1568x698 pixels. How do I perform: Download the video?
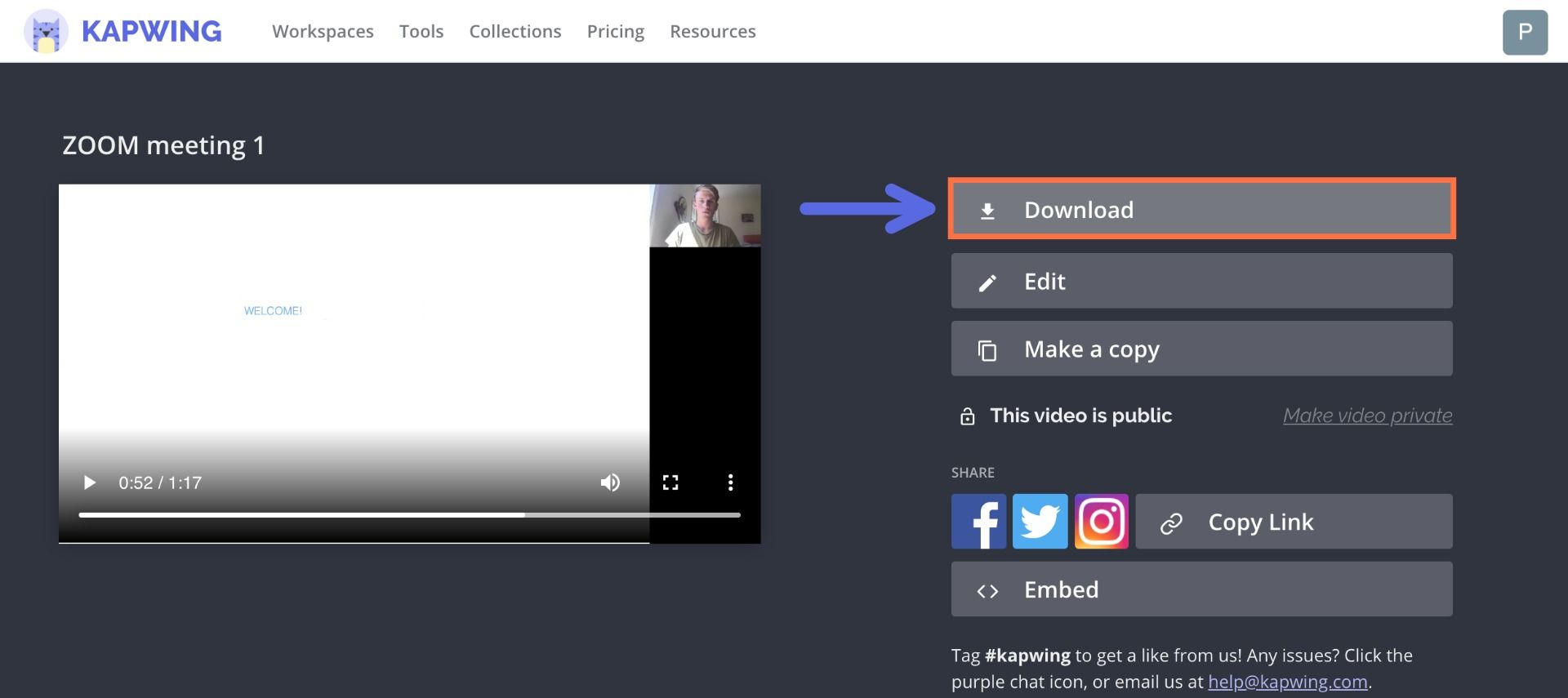(x=1201, y=210)
